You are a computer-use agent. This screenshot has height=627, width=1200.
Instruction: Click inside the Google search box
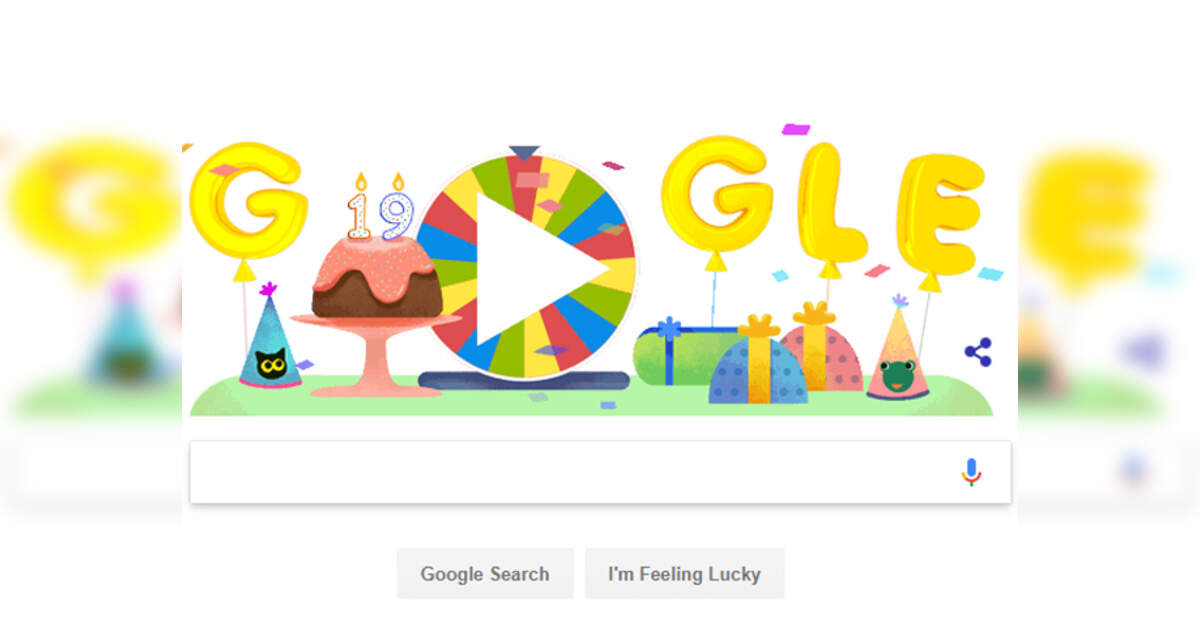click(x=600, y=472)
